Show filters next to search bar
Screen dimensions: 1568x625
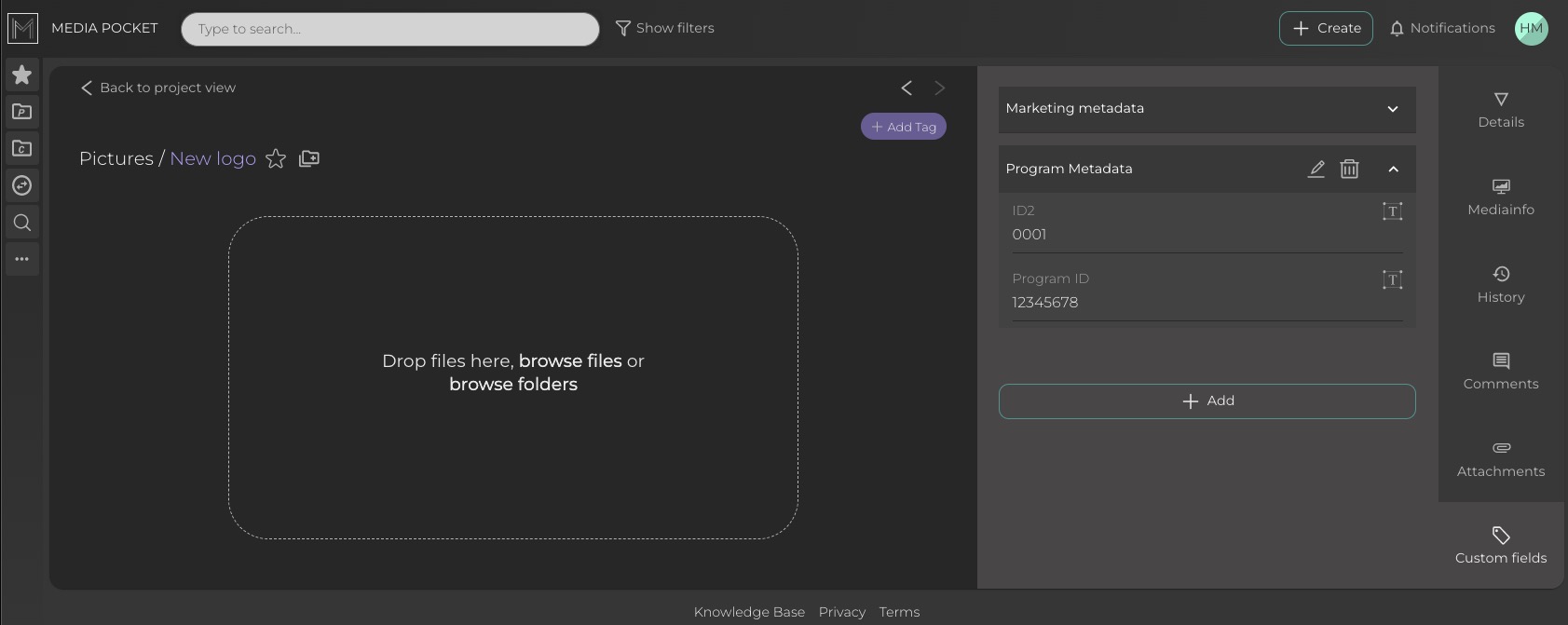click(665, 29)
